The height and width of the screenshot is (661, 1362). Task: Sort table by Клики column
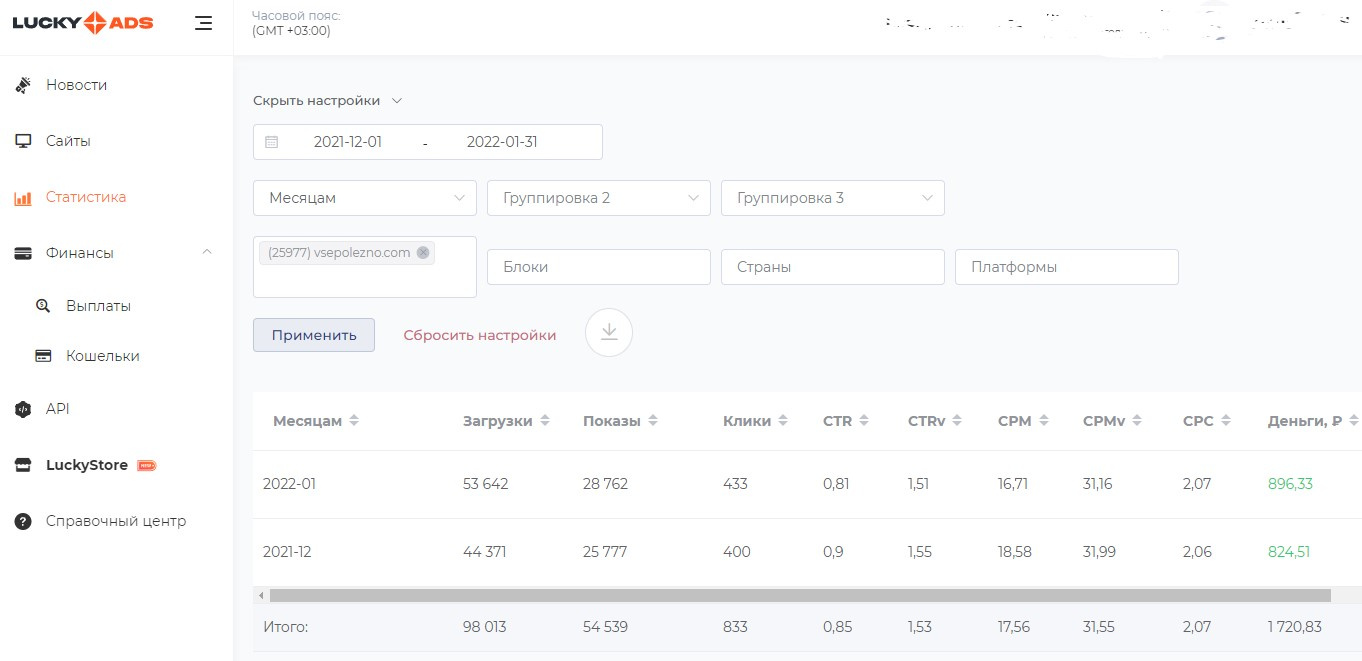click(x=783, y=421)
